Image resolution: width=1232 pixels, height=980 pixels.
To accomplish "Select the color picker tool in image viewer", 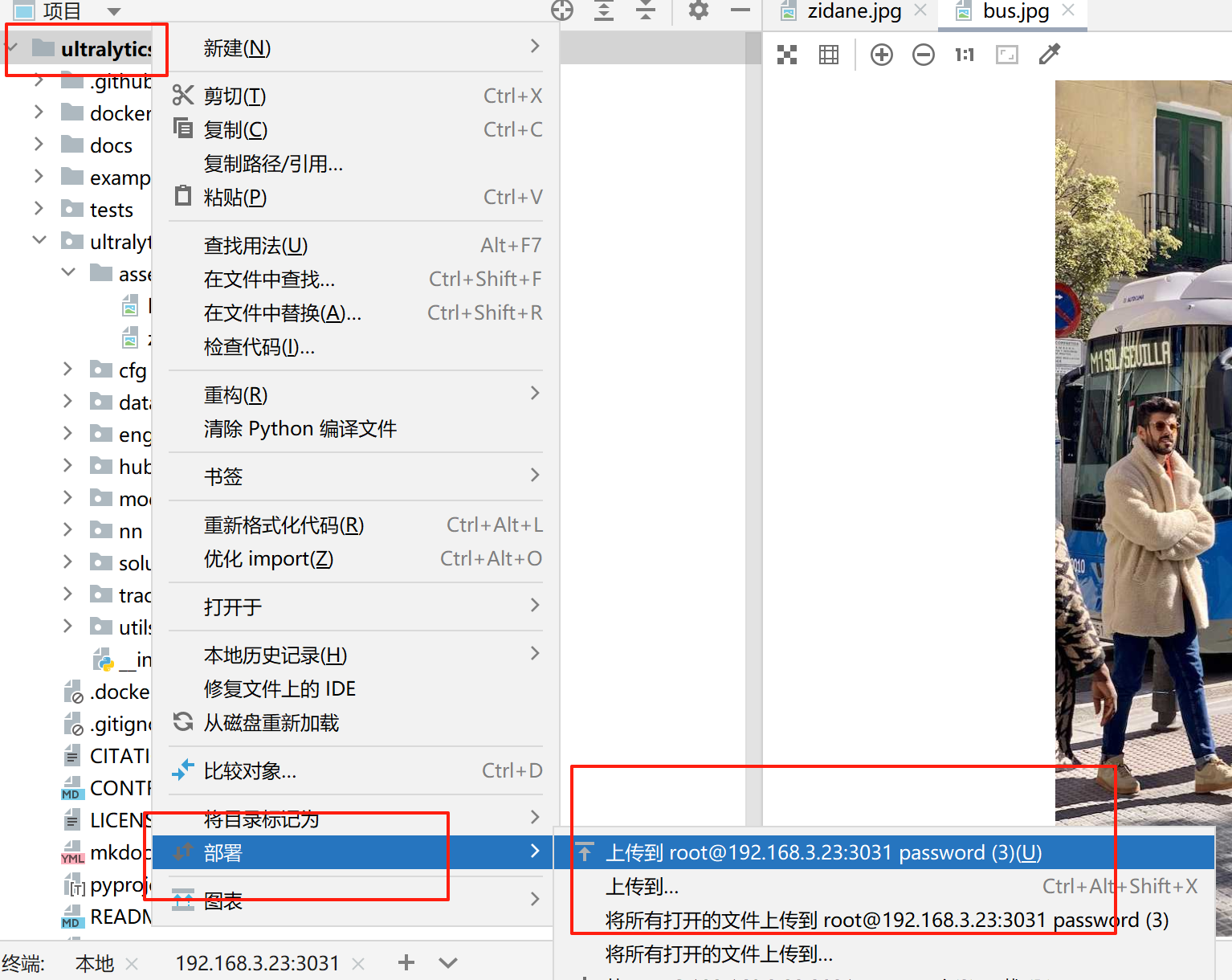I will pos(1048,54).
